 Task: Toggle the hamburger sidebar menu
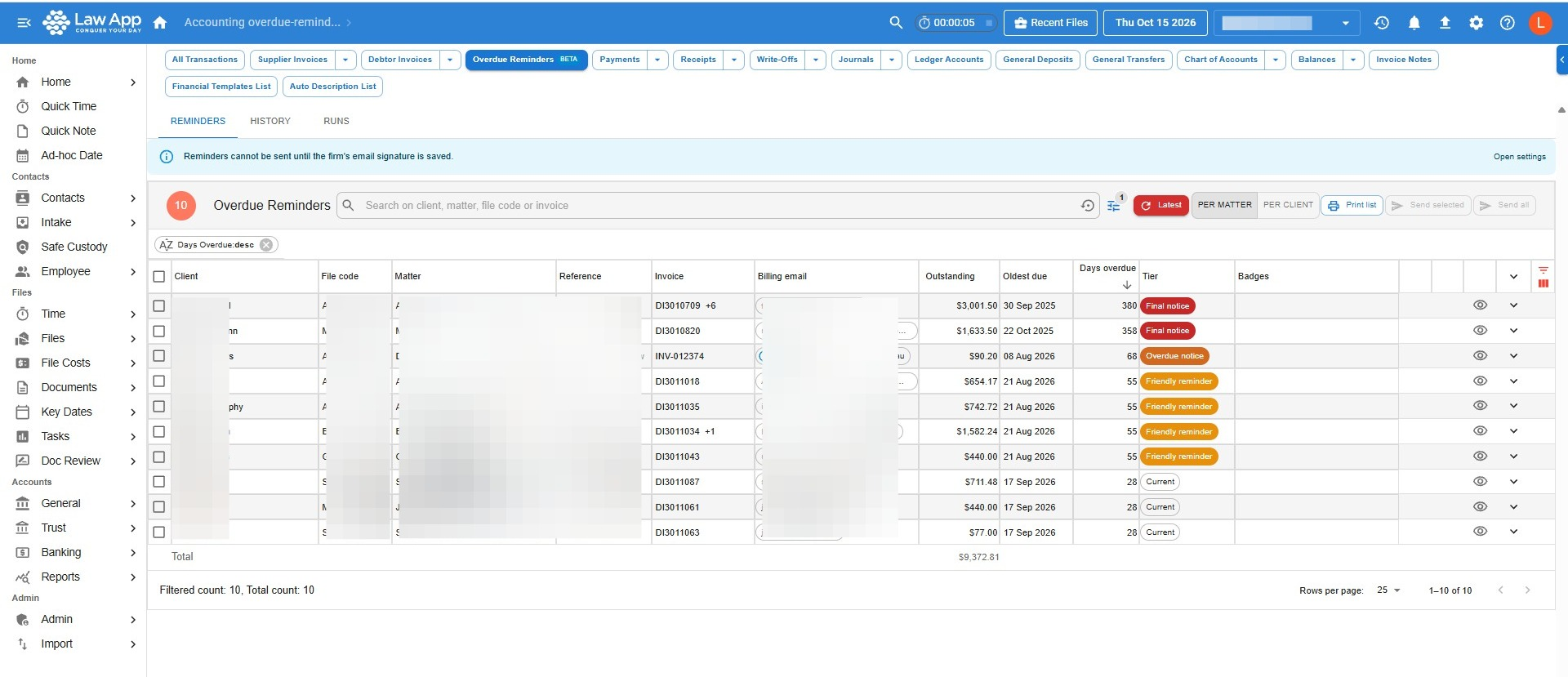click(24, 23)
